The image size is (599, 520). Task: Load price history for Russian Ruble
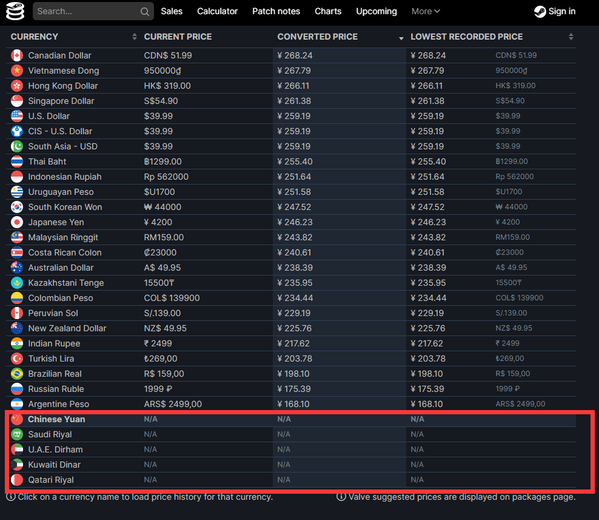[x=56, y=389]
